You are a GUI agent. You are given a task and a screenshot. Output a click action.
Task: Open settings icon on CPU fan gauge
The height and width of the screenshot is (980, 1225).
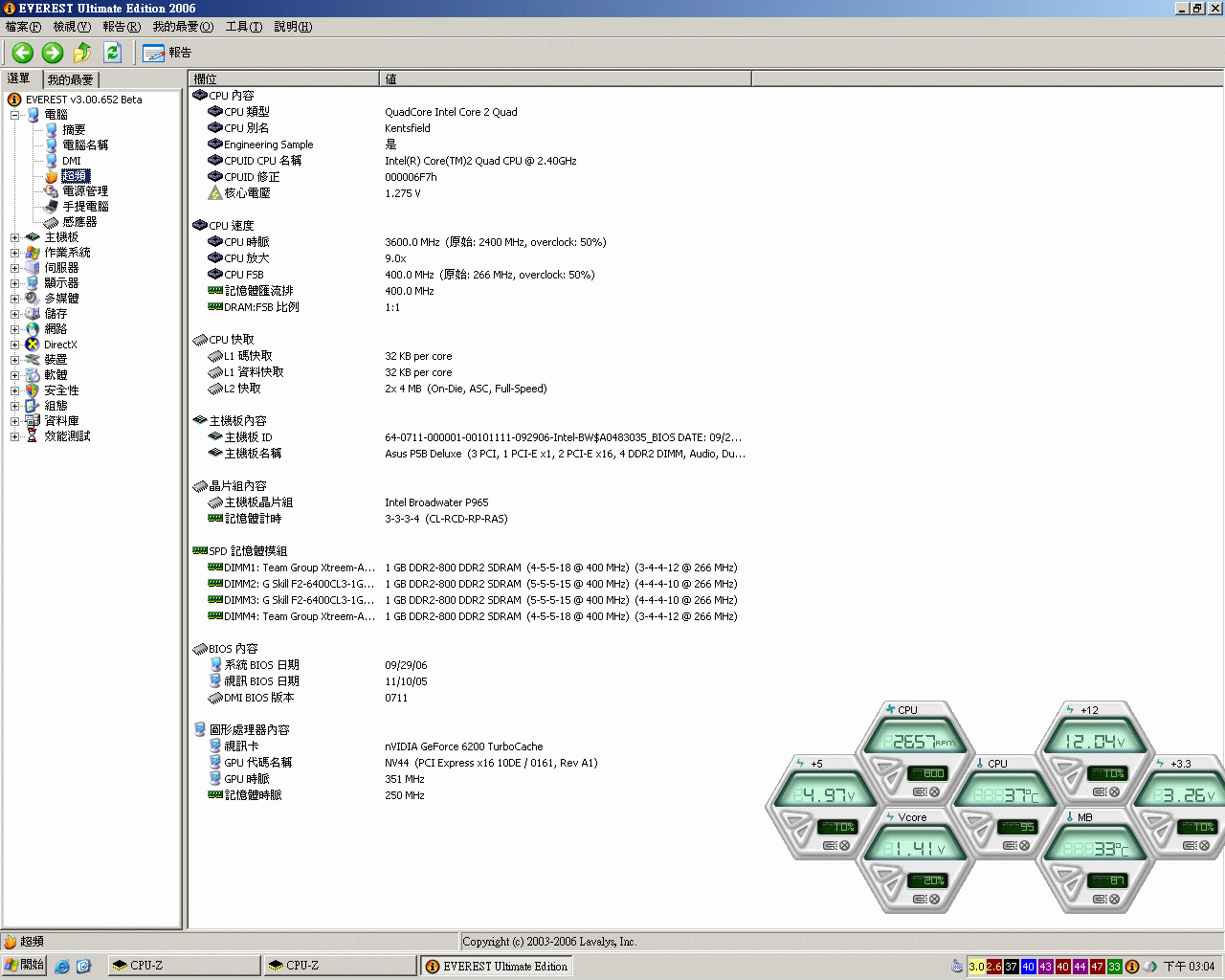(x=920, y=791)
